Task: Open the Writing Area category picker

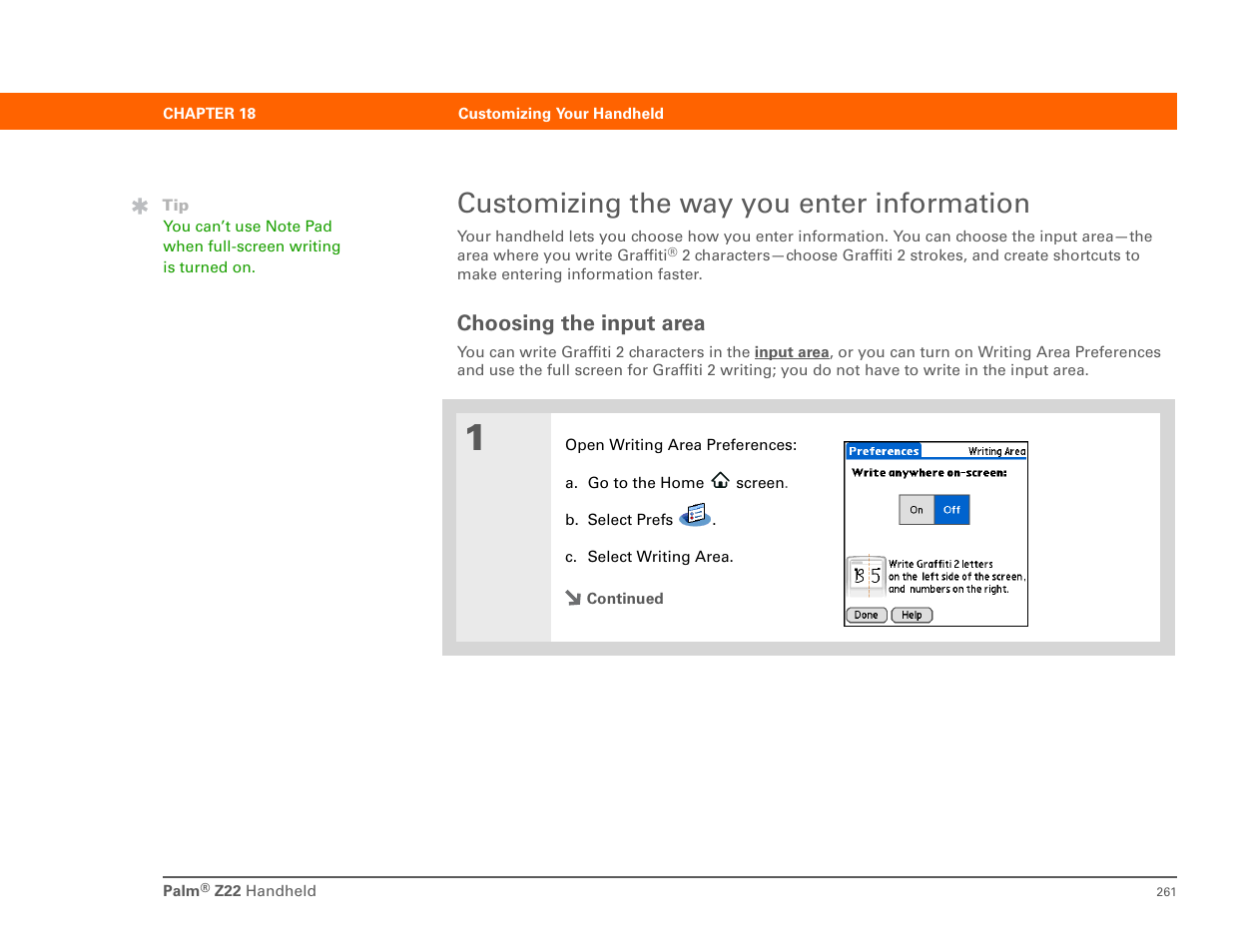Action: point(996,451)
